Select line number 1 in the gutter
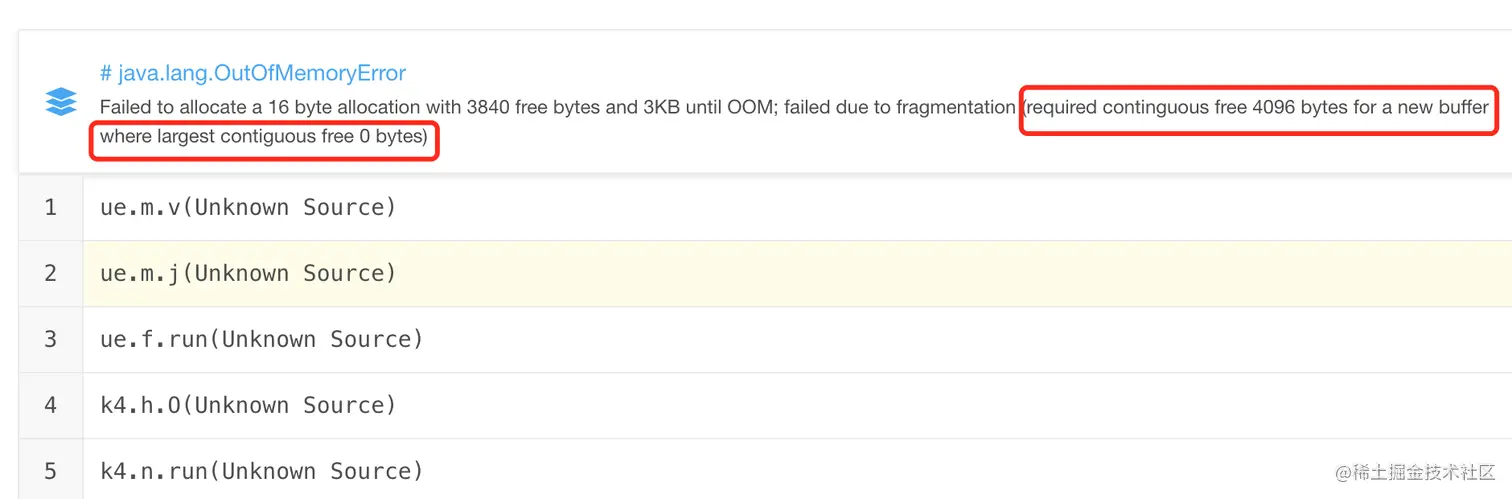Image resolution: width=1512 pixels, height=499 pixels. click(50, 207)
